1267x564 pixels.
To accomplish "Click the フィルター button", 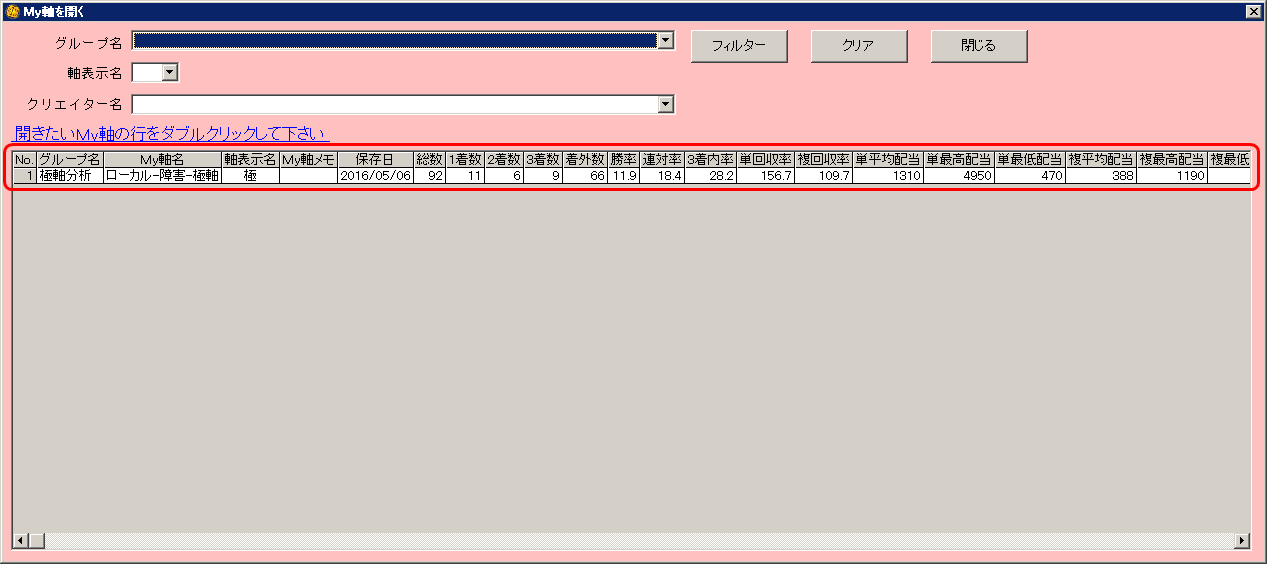I will point(739,46).
